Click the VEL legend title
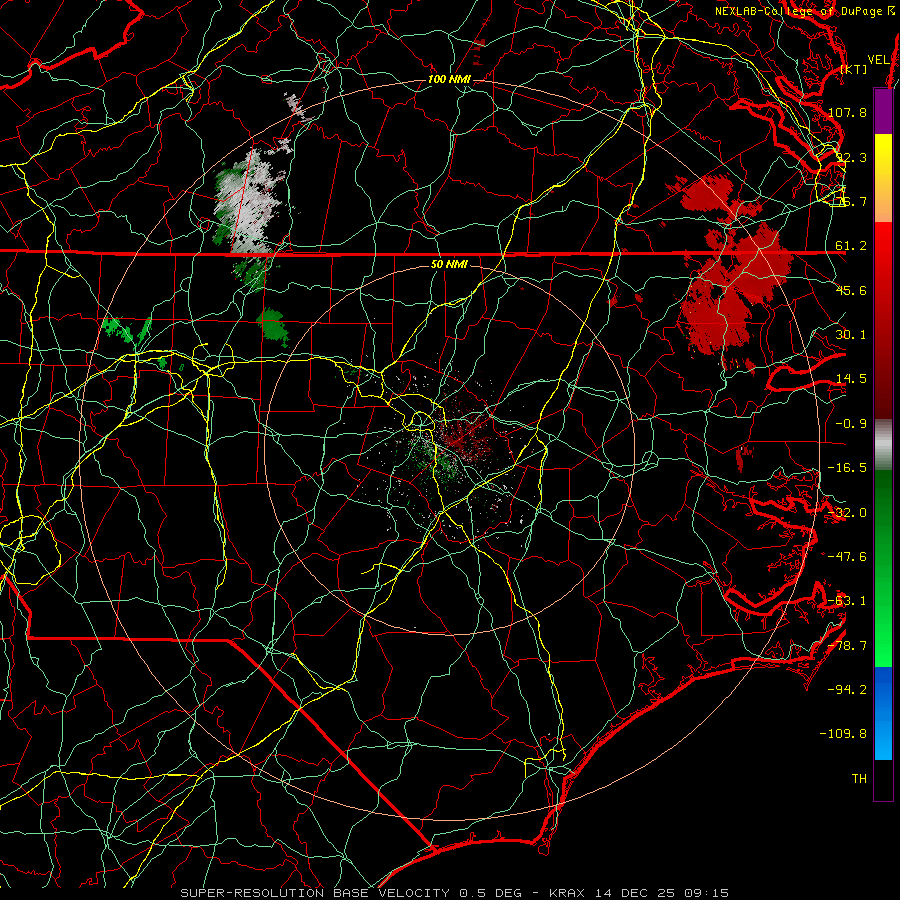 pos(879,60)
